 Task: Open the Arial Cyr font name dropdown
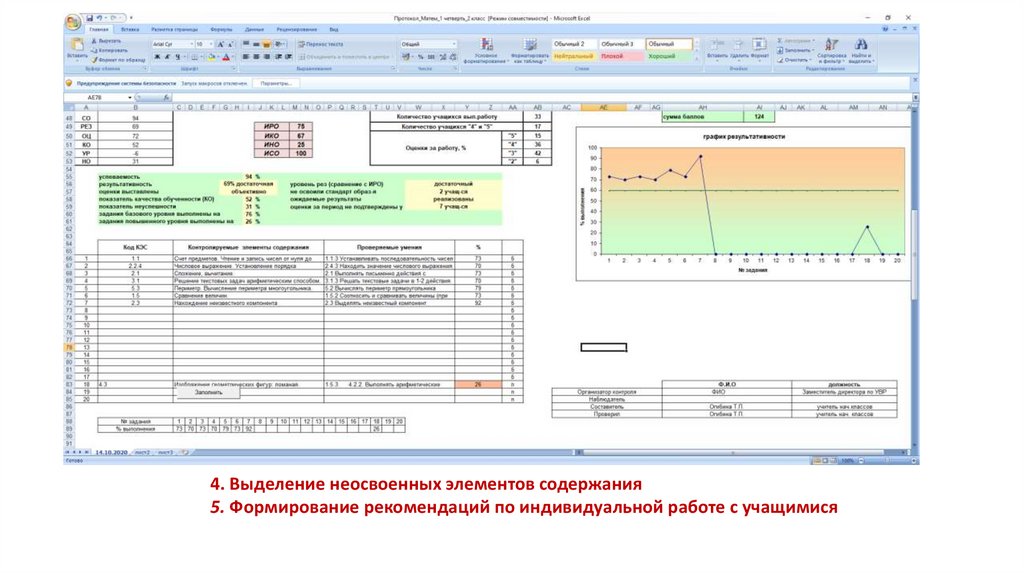[x=191, y=44]
